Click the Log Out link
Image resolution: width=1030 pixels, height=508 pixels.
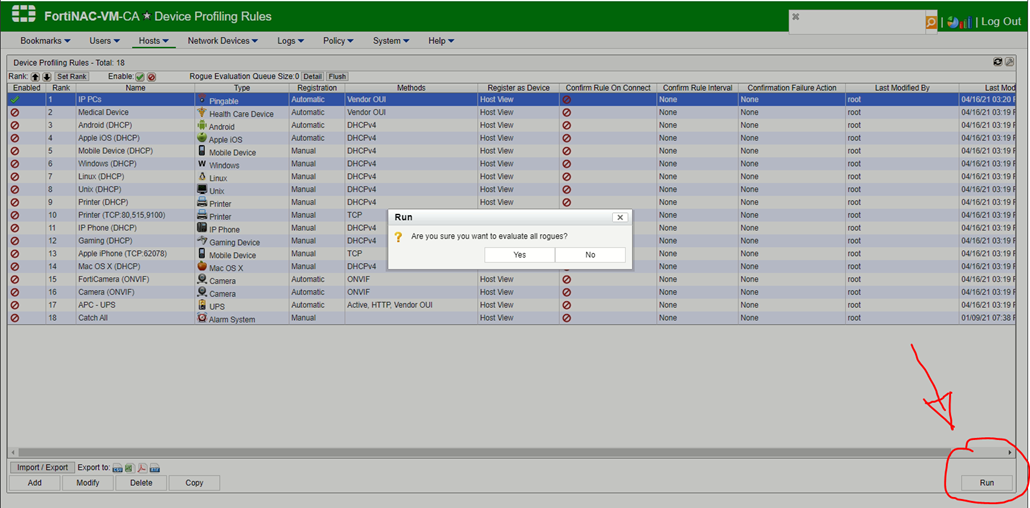coord(1000,21)
